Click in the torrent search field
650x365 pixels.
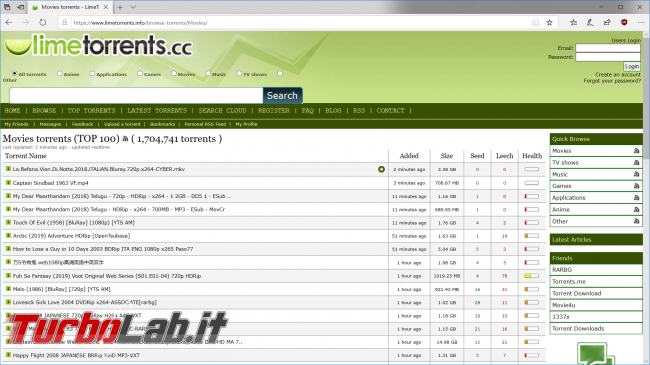(x=136, y=95)
